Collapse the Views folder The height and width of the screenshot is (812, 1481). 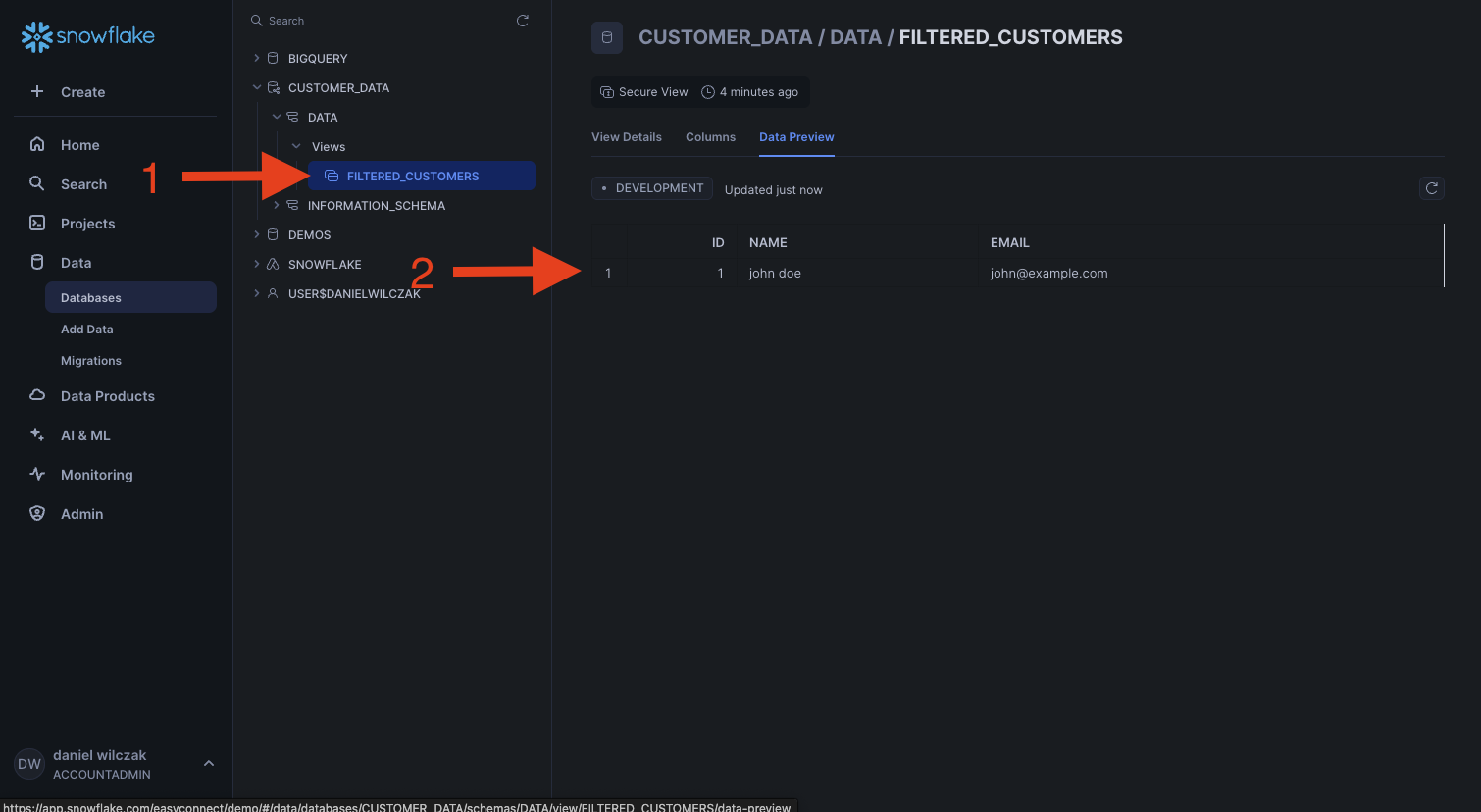click(x=296, y=146)
